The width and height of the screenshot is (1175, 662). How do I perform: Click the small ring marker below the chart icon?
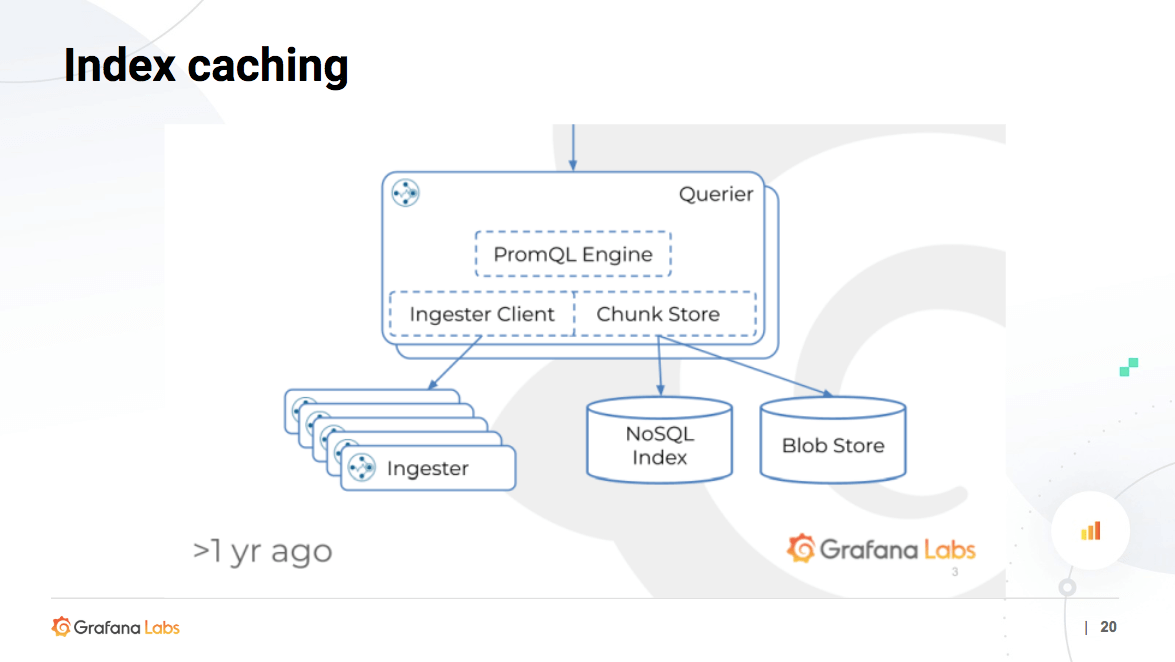[x=1067, y=586]
